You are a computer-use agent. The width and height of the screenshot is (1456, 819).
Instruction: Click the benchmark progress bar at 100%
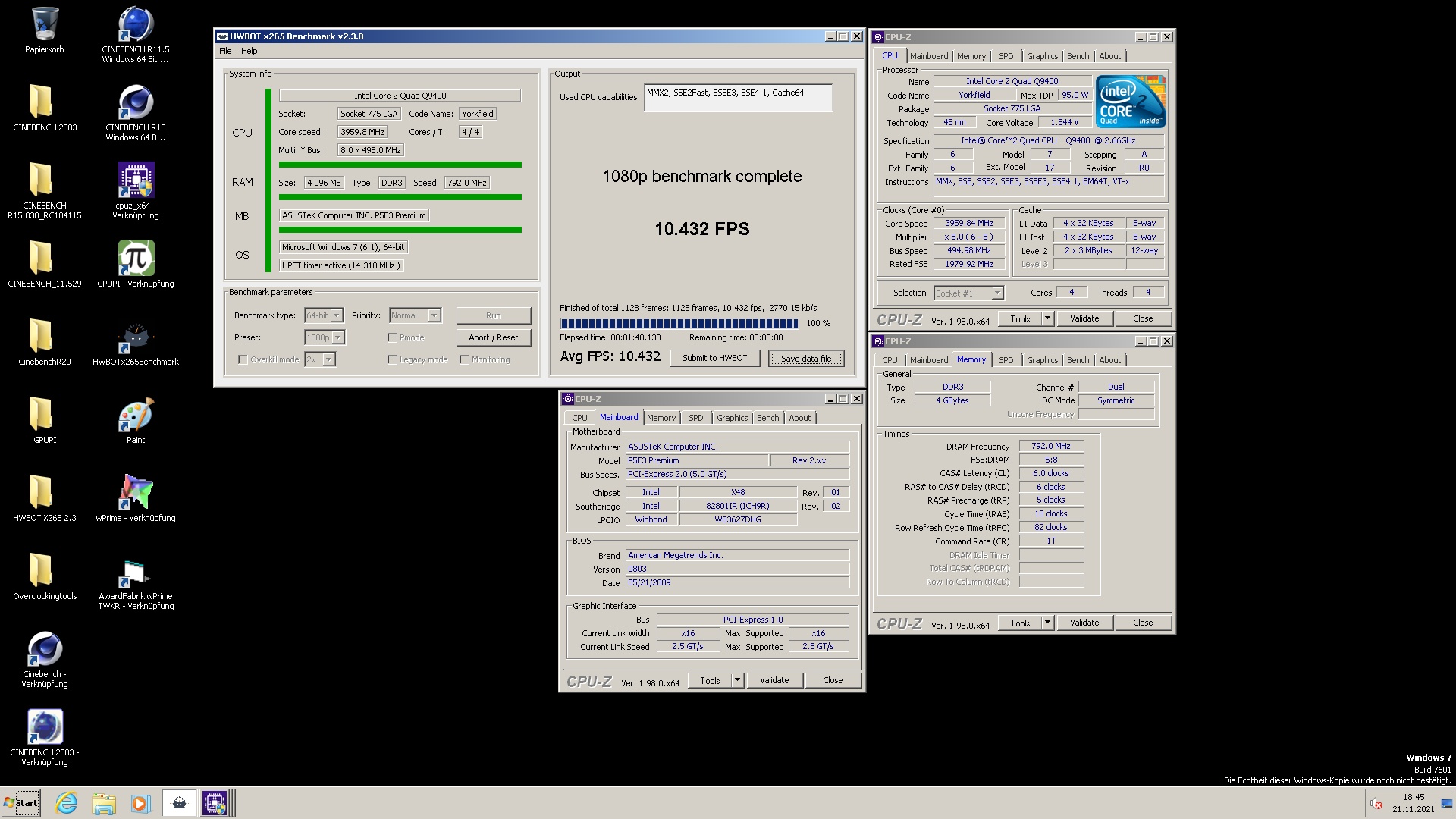point(679,323)
